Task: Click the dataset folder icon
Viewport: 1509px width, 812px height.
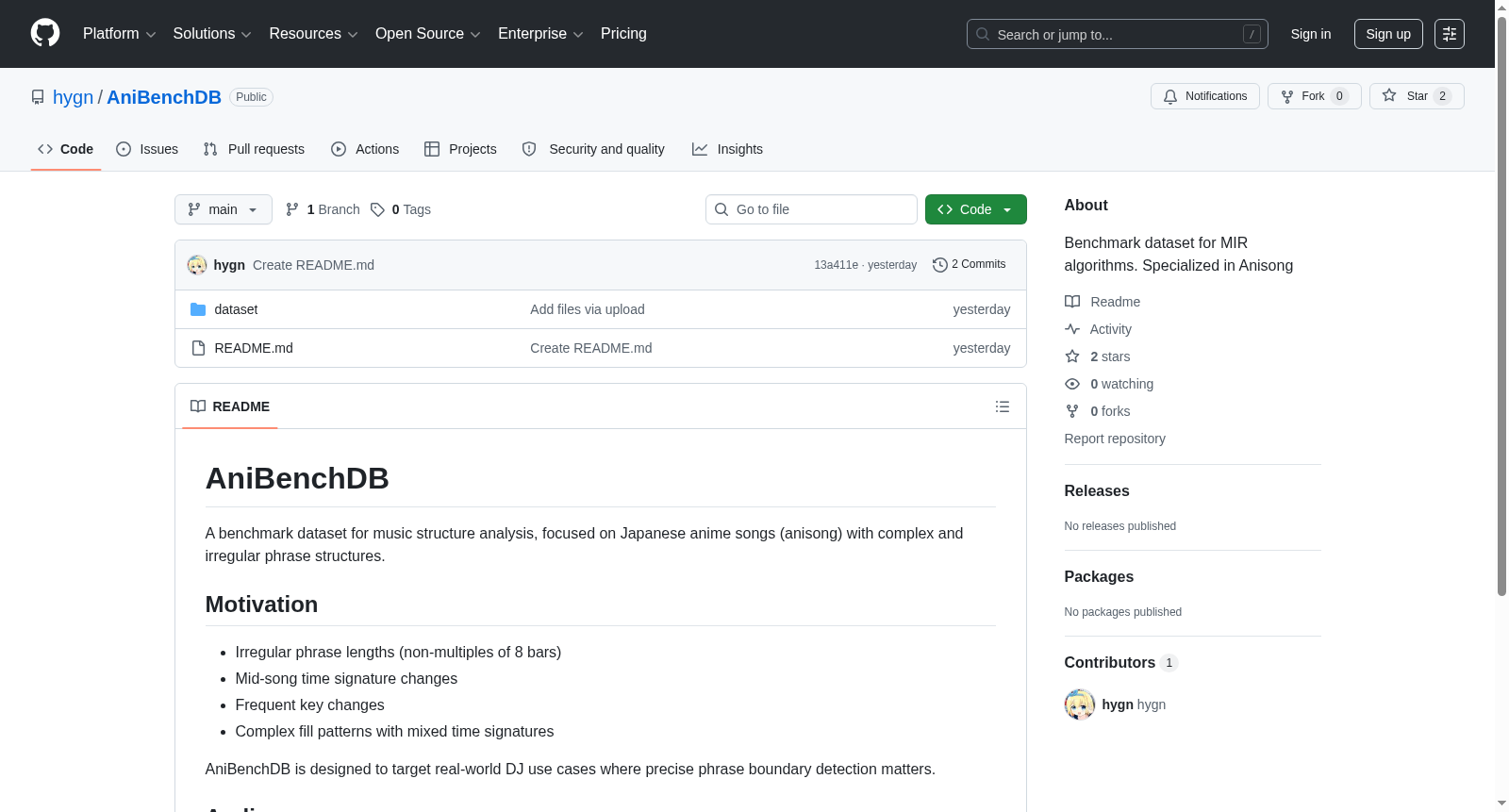Action: tap(198, 309)
